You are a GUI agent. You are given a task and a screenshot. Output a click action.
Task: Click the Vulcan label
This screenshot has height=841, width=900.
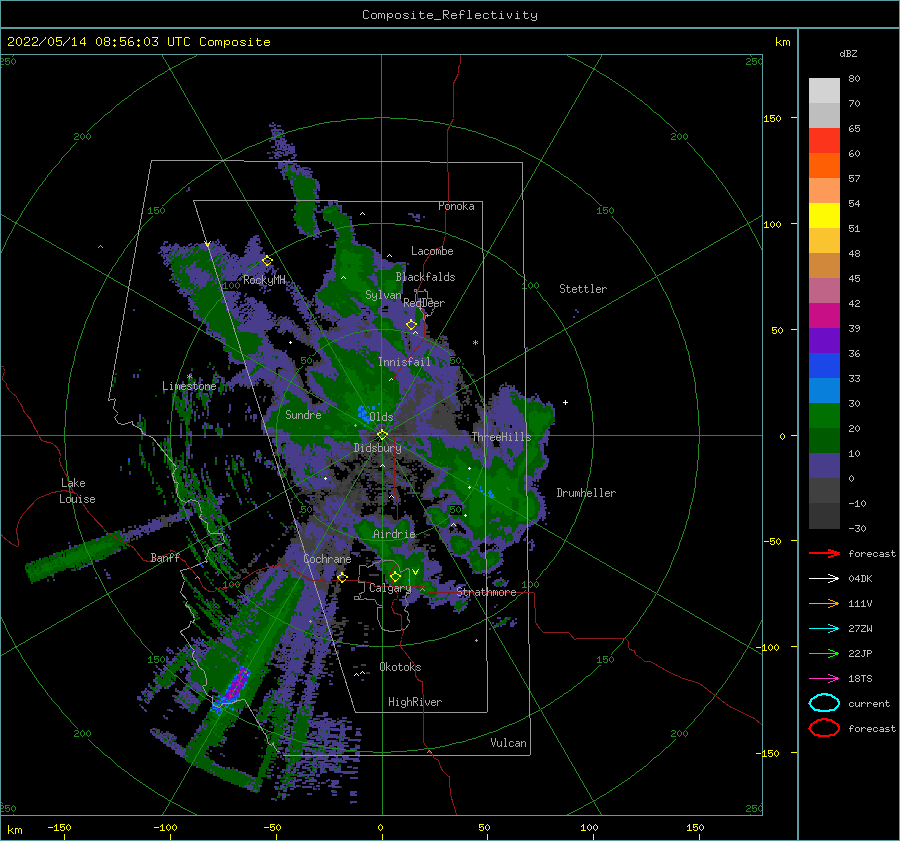coord(509,743)
